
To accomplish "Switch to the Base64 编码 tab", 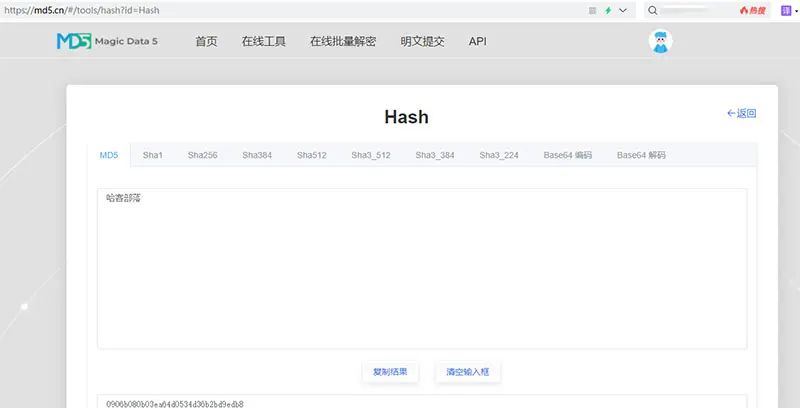I will coord(567,155).
